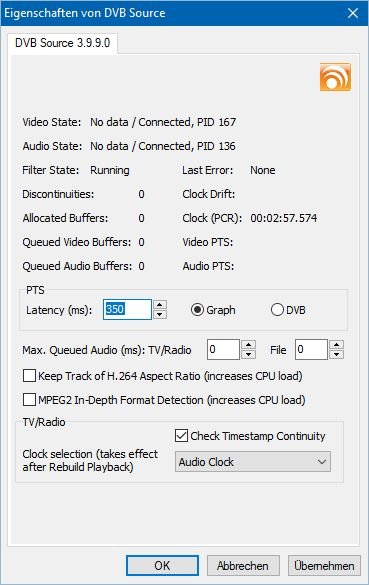The width and height of the screenshot is (369, 585).
Task: Switch to DVB Source 3.9.9.0 tab
Action: [62, 43]
